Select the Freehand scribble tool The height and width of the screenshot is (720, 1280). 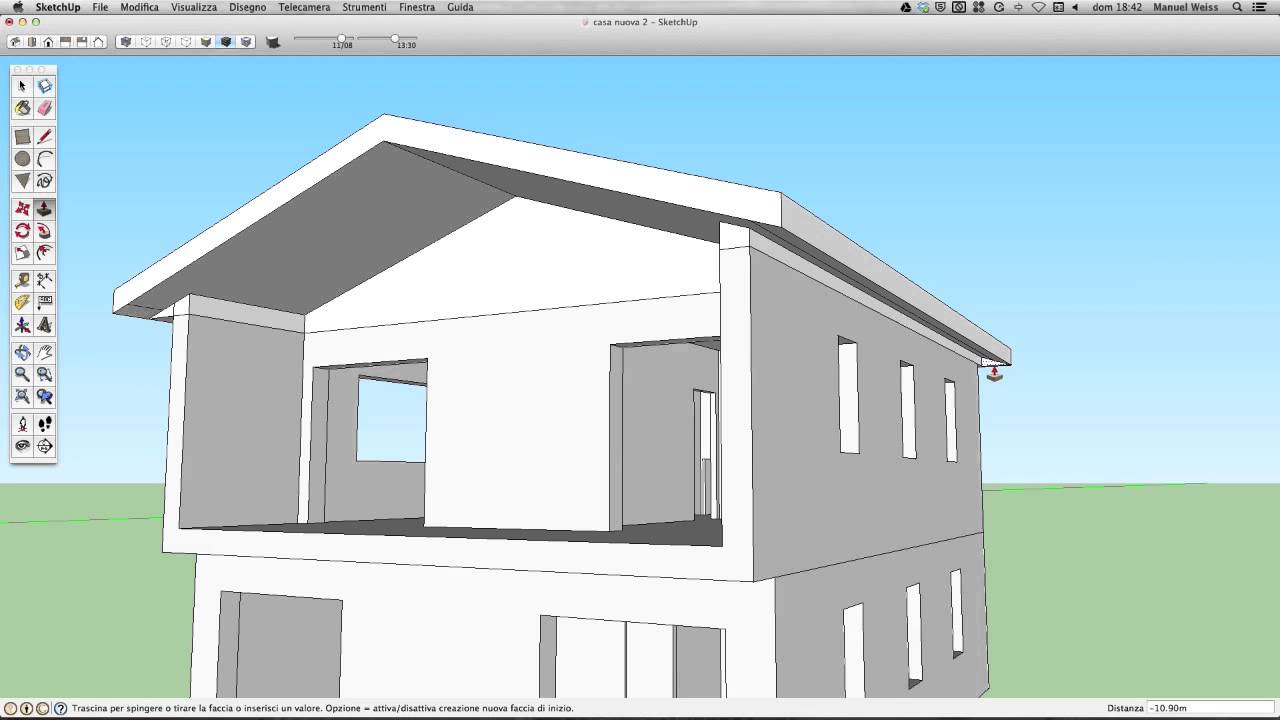point(45,181)
